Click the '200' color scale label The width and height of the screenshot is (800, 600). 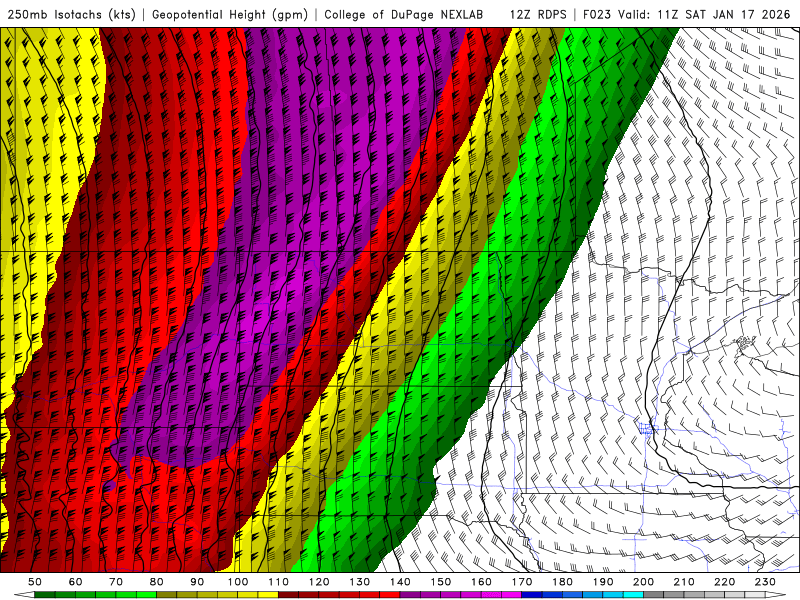643,582
